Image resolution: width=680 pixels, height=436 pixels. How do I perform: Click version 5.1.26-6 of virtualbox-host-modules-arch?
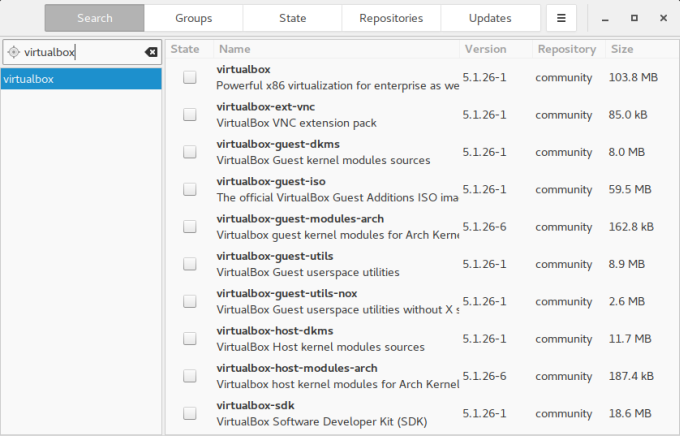(484, 376)
